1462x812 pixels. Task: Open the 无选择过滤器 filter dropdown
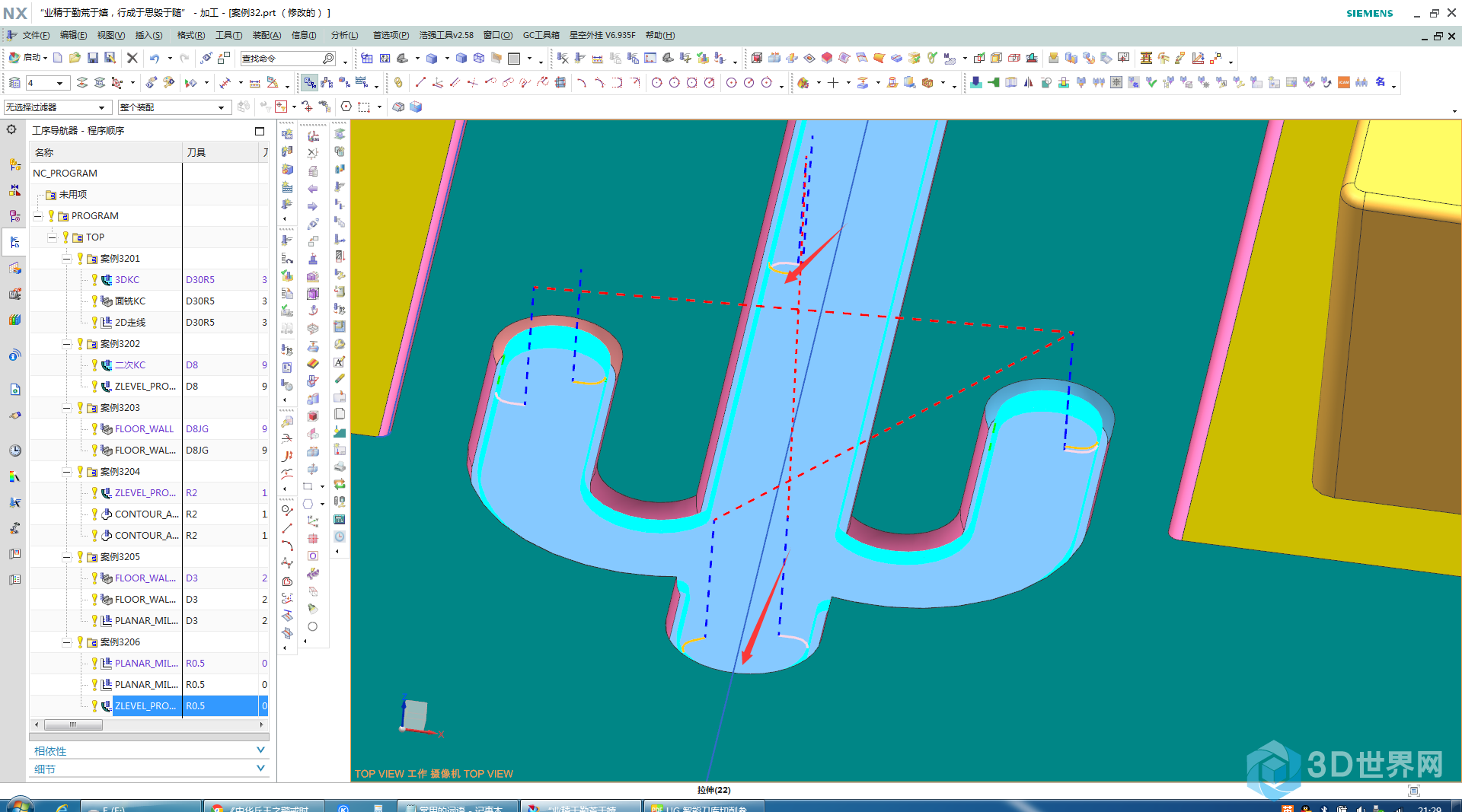pyautogui.click(x=58, y=107)
